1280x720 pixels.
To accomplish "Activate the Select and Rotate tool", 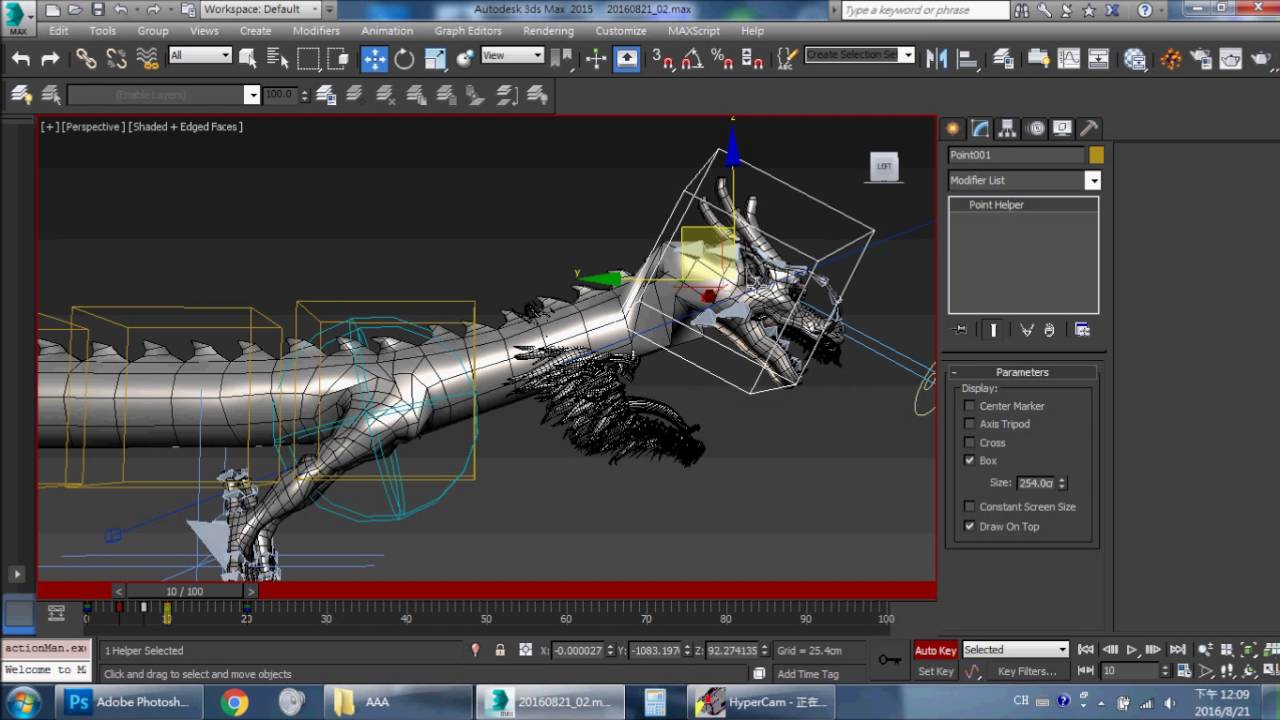I will [404, 58].
